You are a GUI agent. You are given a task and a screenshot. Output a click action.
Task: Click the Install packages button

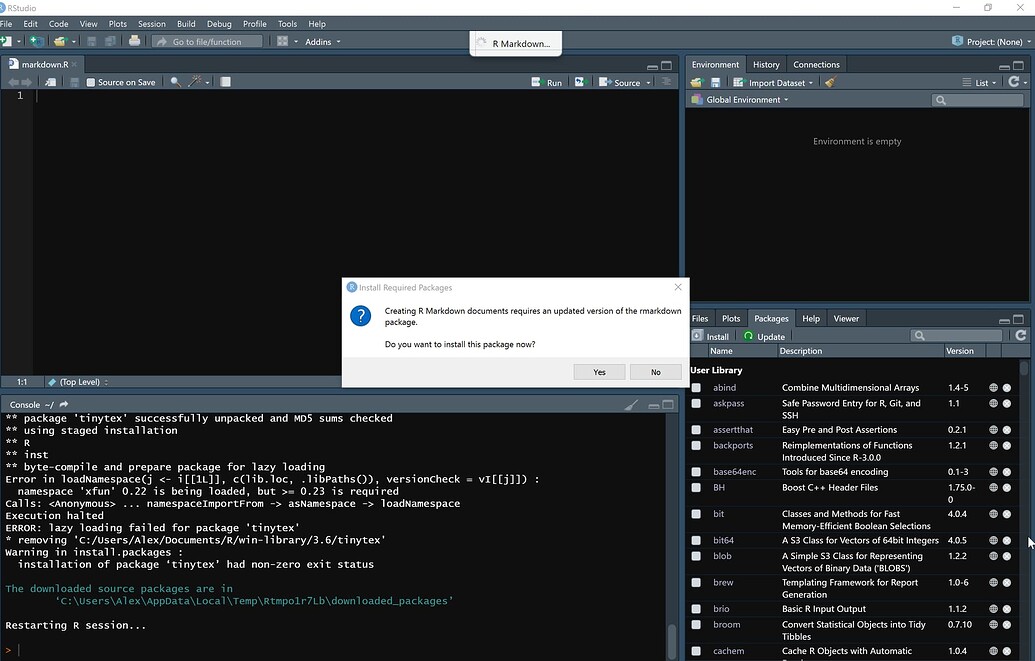[710, 336]
